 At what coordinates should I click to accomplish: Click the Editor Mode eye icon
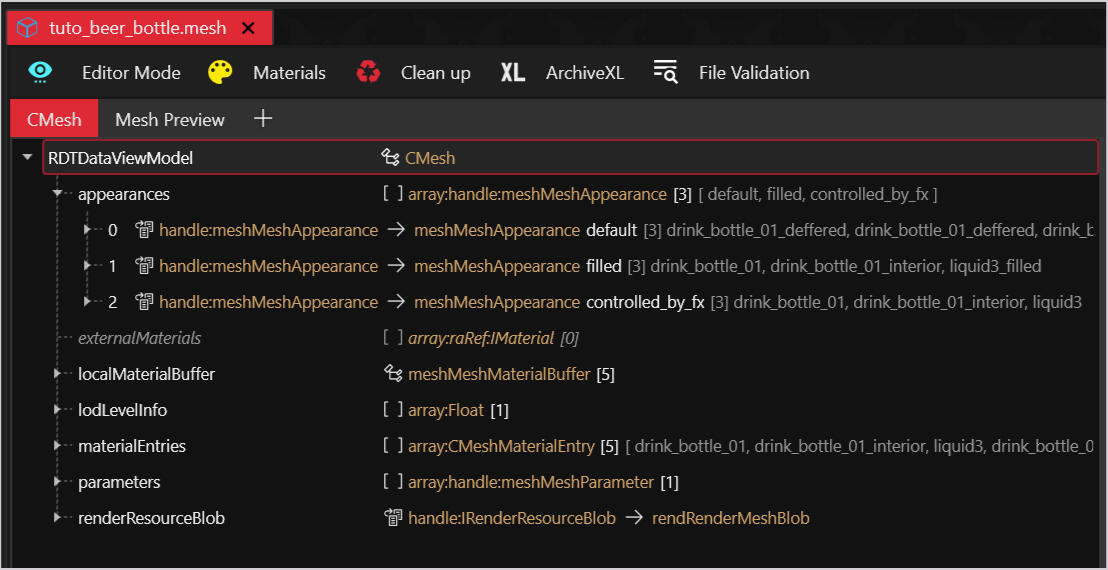[40, 72]
